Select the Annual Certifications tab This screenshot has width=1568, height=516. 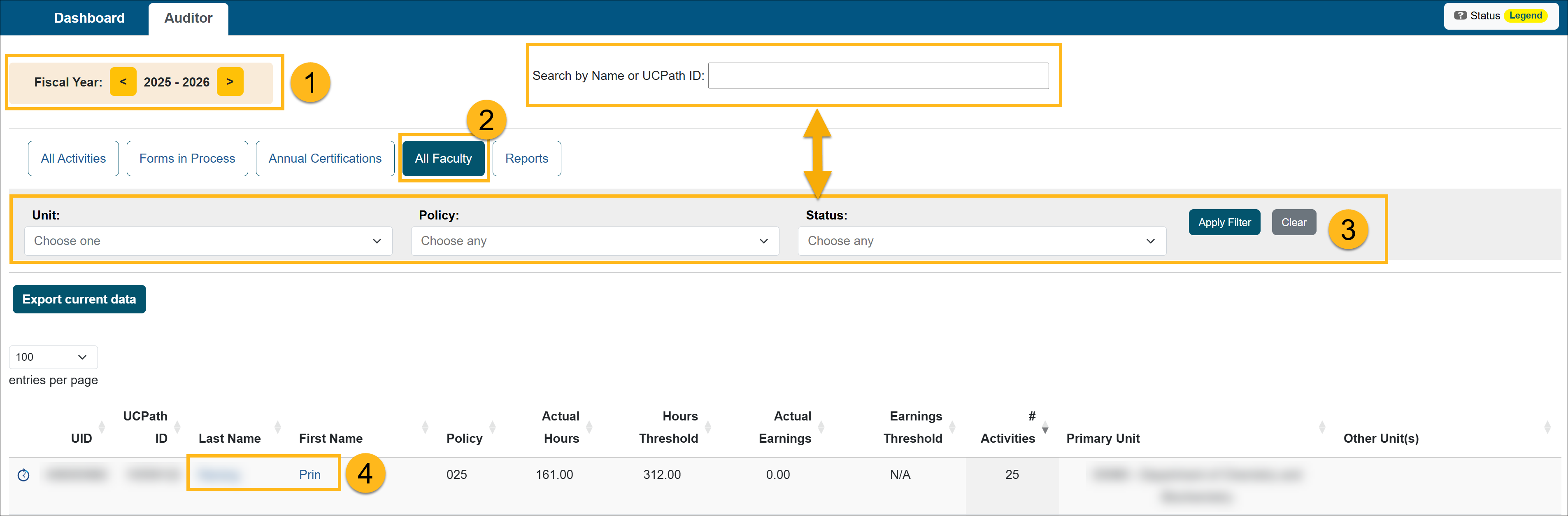325,159
